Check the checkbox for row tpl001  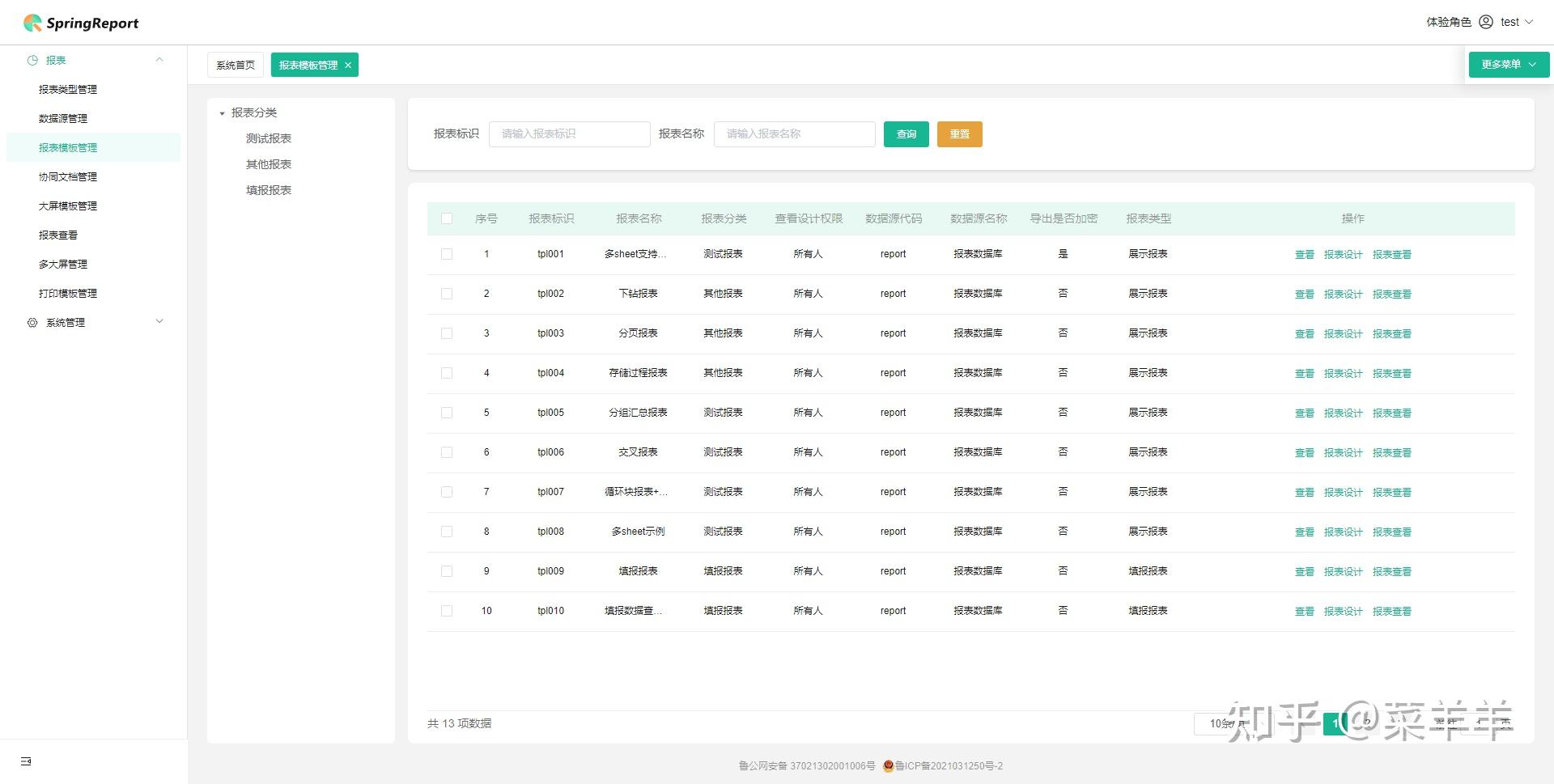(447, 253)
